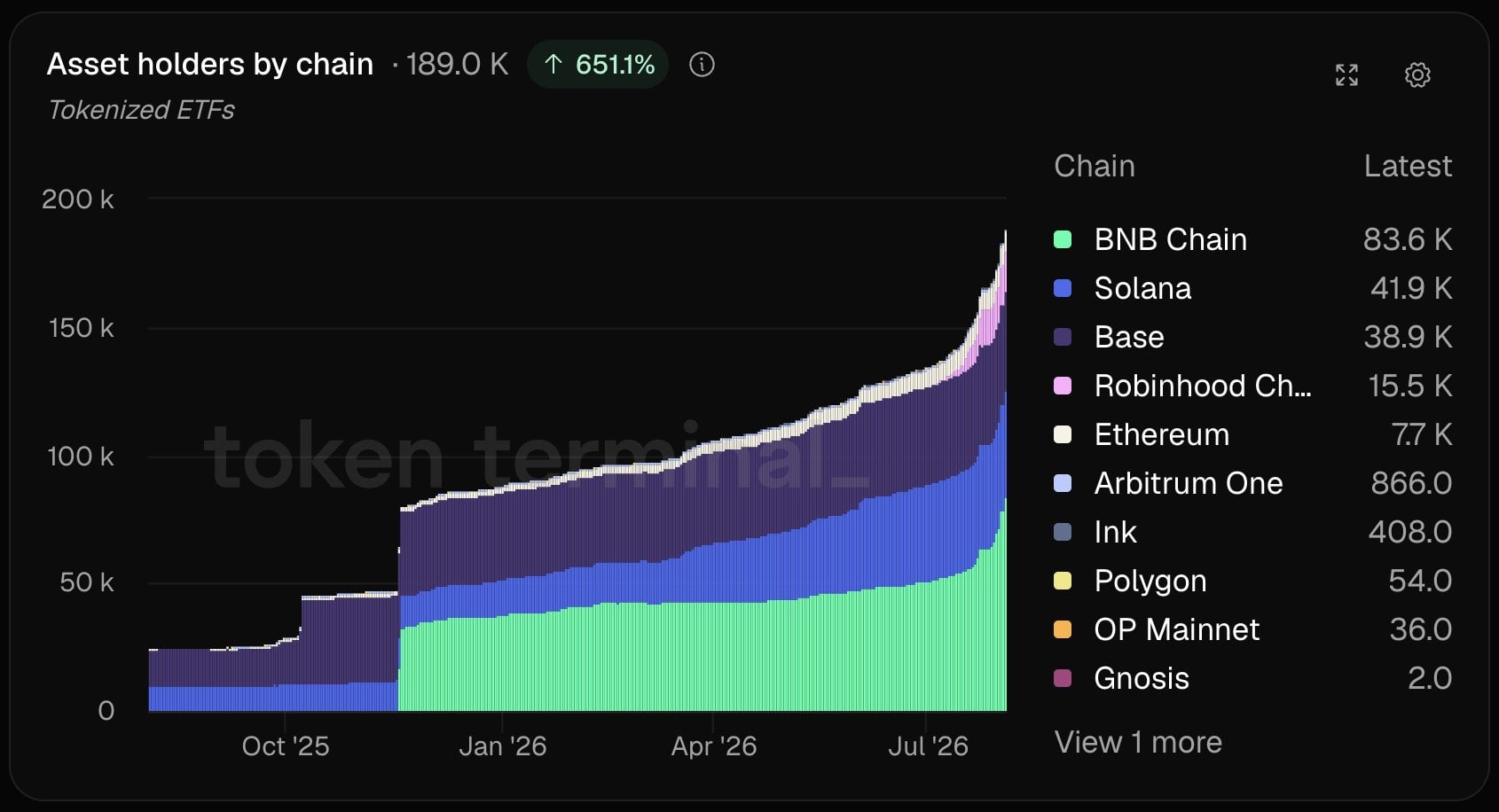Select the Polygon legend entry
This screenshot has height=812, width=1499.
coord(1252,581)
